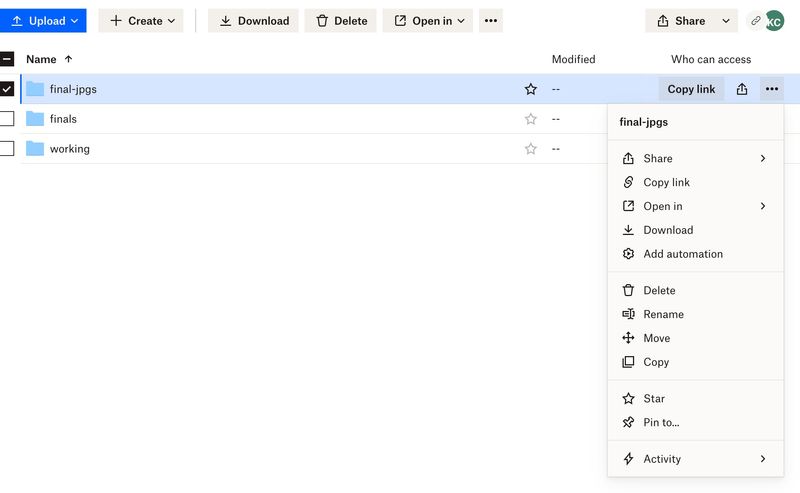
Task: Open the final-jpgs folder icon
Action: click(x=35, y=89)
